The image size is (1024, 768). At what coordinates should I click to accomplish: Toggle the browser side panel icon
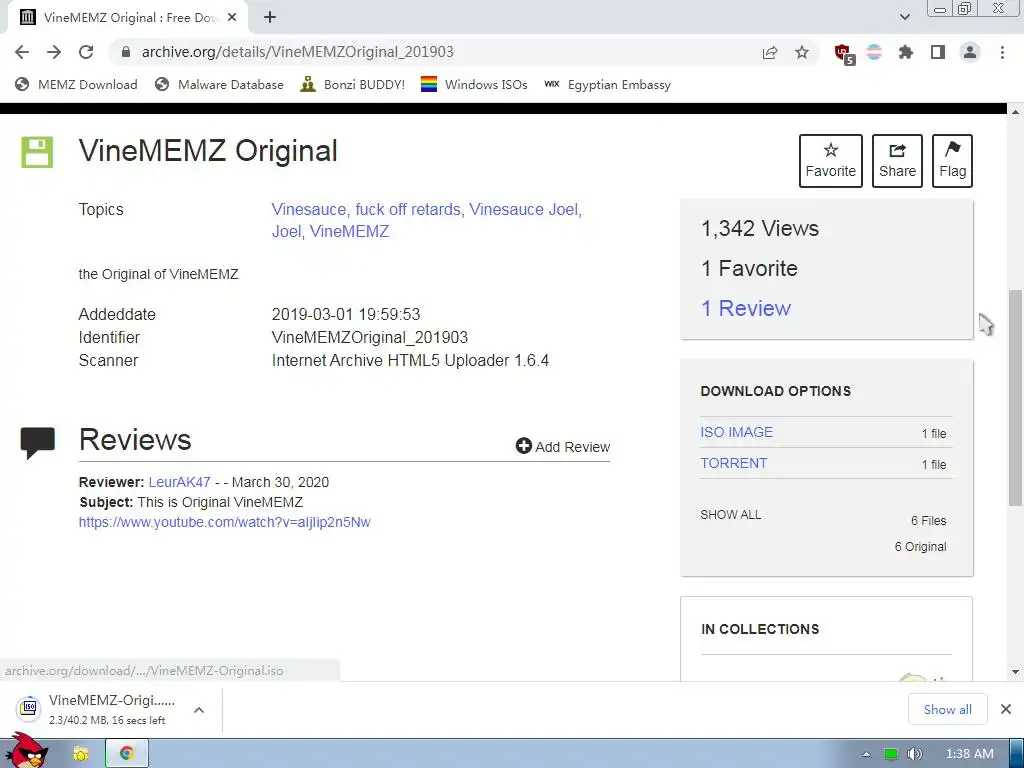coord(938,52)
